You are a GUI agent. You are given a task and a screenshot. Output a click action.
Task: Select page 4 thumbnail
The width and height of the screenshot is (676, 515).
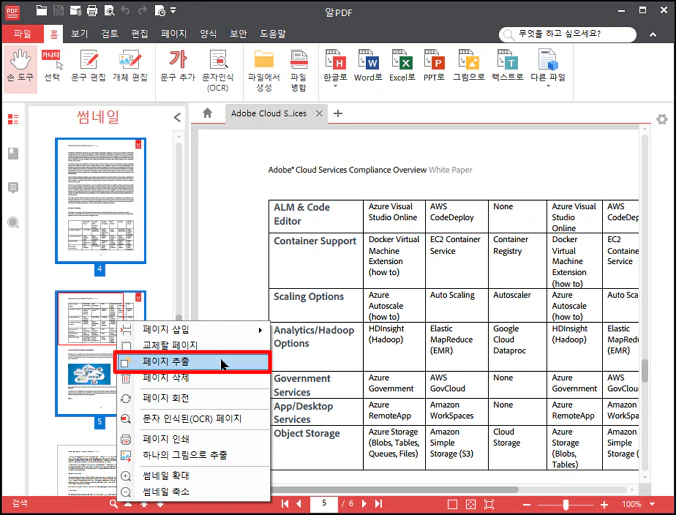coord(100,201)
